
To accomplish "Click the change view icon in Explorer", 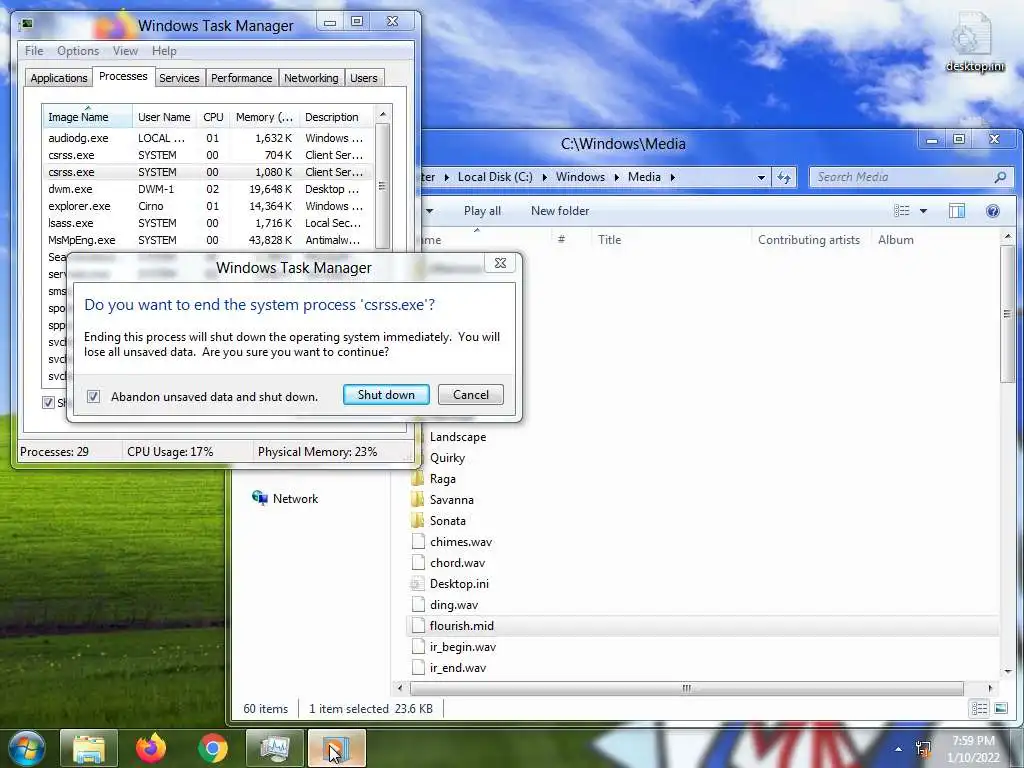I will 902,210.
